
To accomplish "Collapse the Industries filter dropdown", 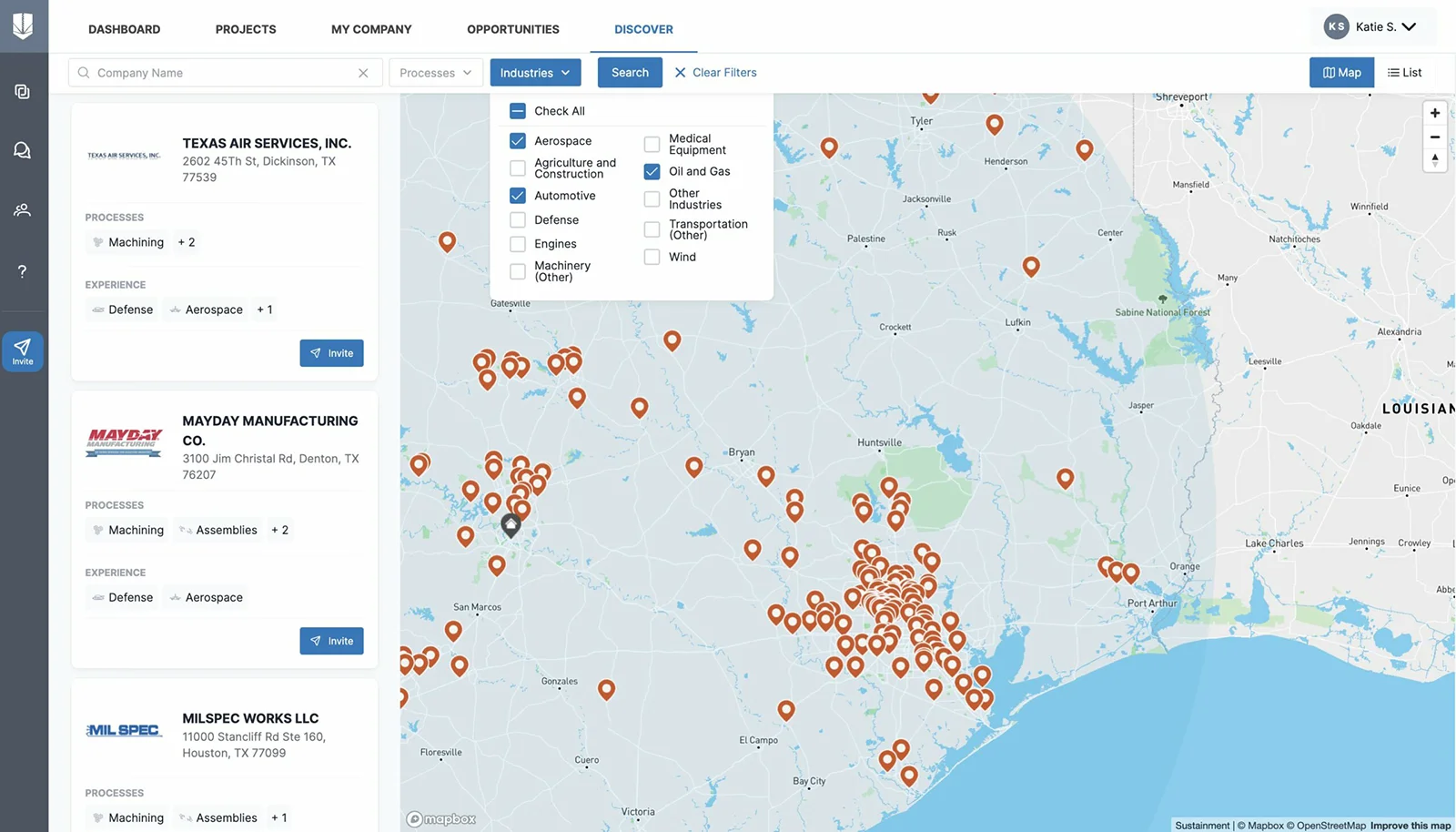I will pyautogui.click(x=535, y=73).
